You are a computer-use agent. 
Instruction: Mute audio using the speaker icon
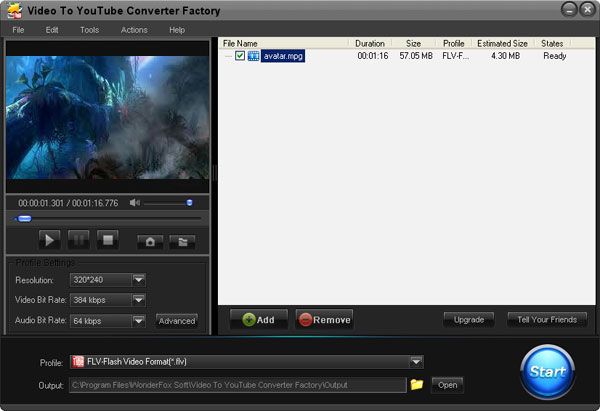tap(135, 203)
